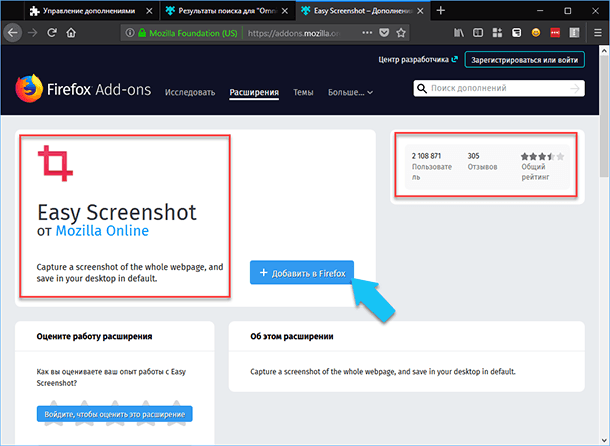Click the gray column extension icon
Screen dimensions: 610x446
(x=574, y=33)
